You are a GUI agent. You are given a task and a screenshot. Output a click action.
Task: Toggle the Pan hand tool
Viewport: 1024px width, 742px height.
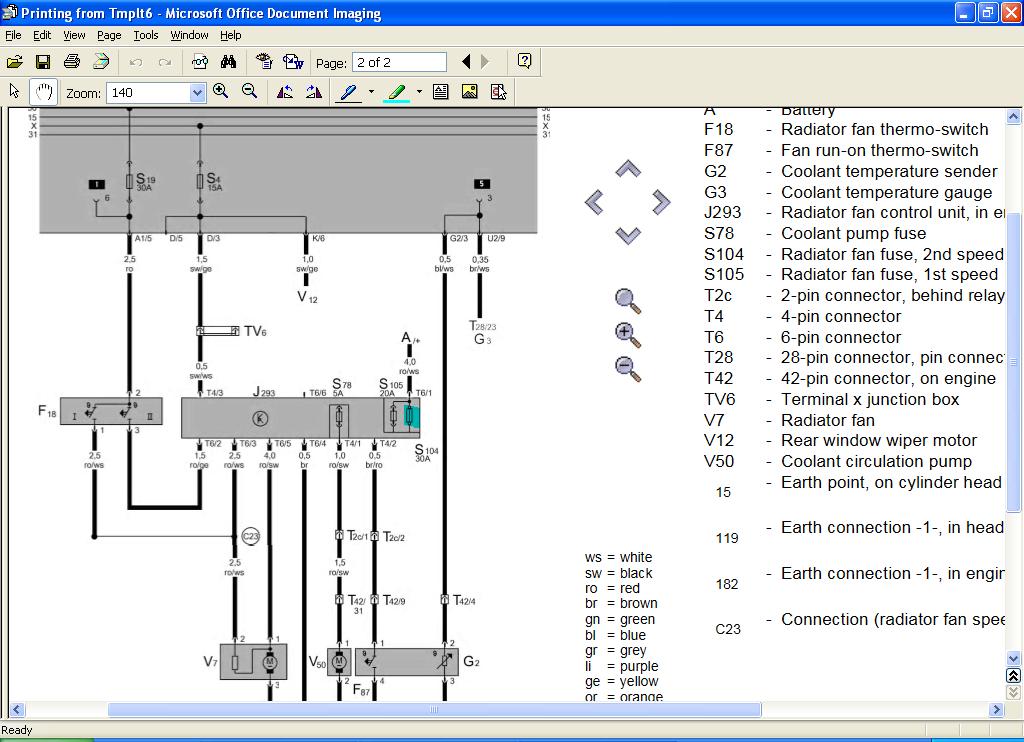(x=43, y=92)
